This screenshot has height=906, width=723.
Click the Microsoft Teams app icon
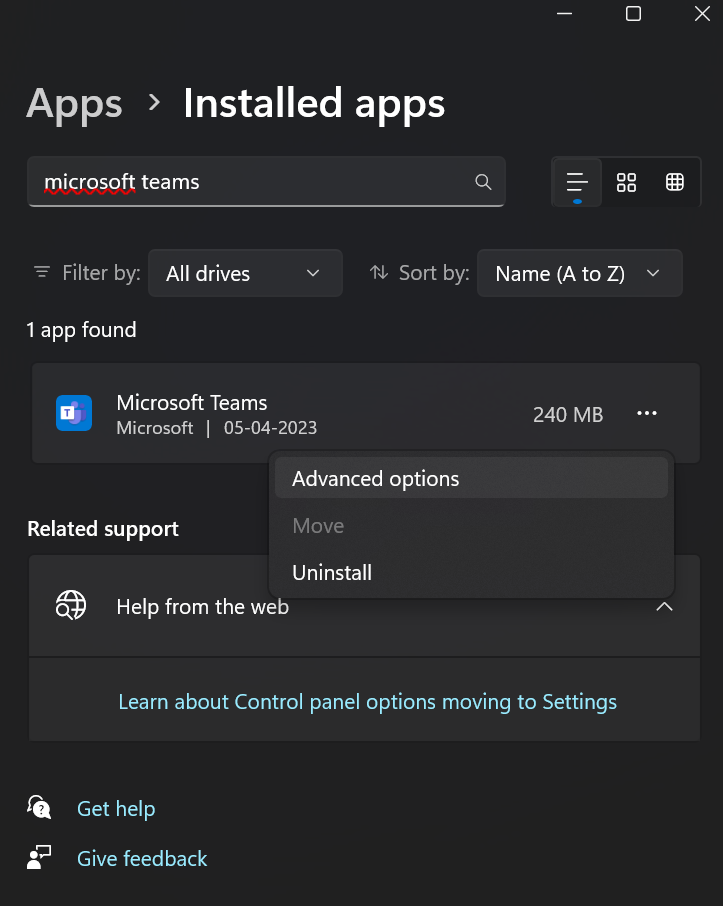point(74,414)
